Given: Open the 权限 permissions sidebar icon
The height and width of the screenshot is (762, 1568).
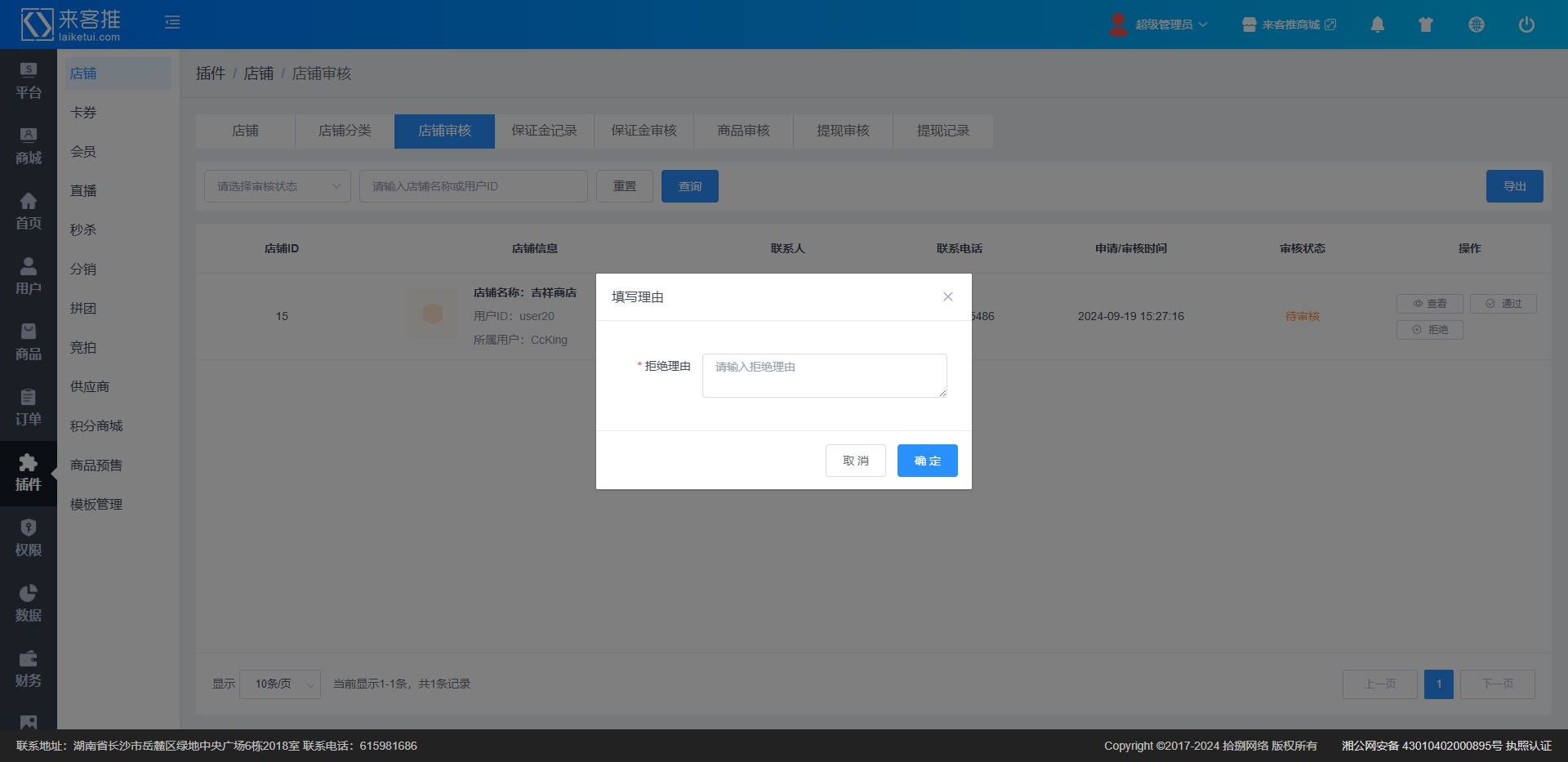Looking at the screenshot, I should point(29,538).
